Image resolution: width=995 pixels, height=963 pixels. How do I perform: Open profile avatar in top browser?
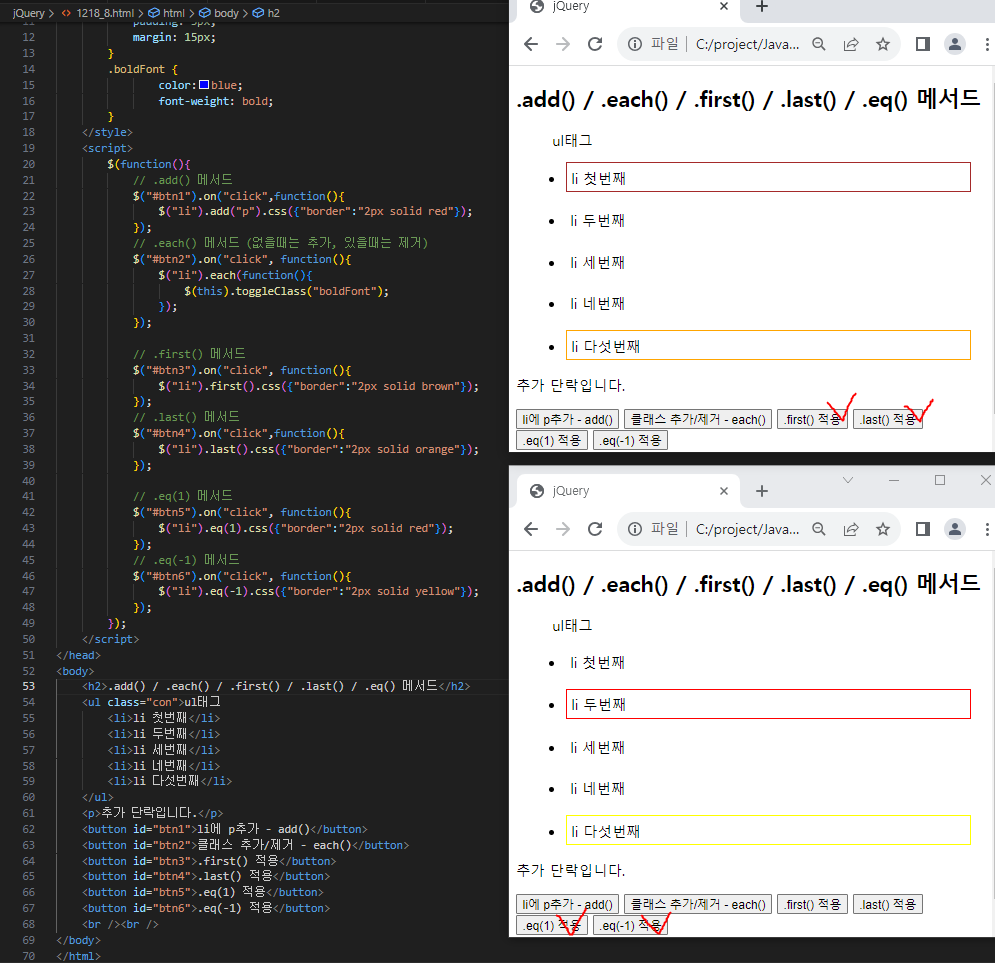click(954, 44)
